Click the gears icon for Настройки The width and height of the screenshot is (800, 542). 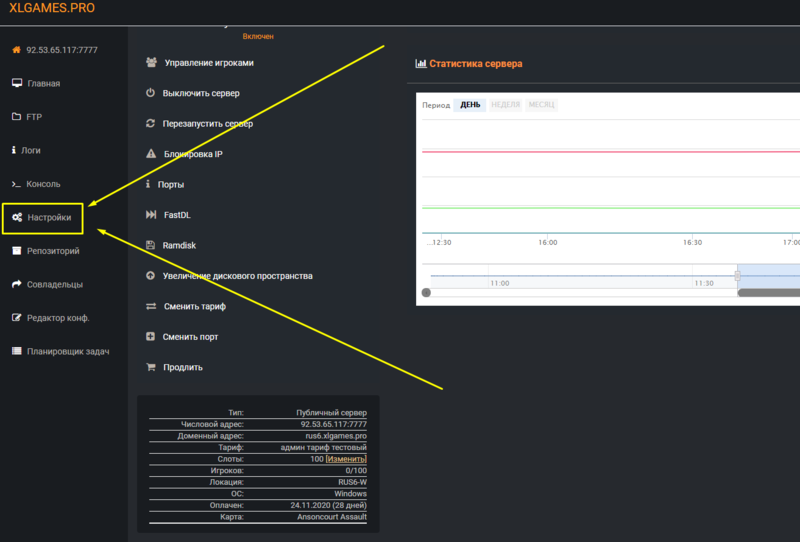coord(17,217)
